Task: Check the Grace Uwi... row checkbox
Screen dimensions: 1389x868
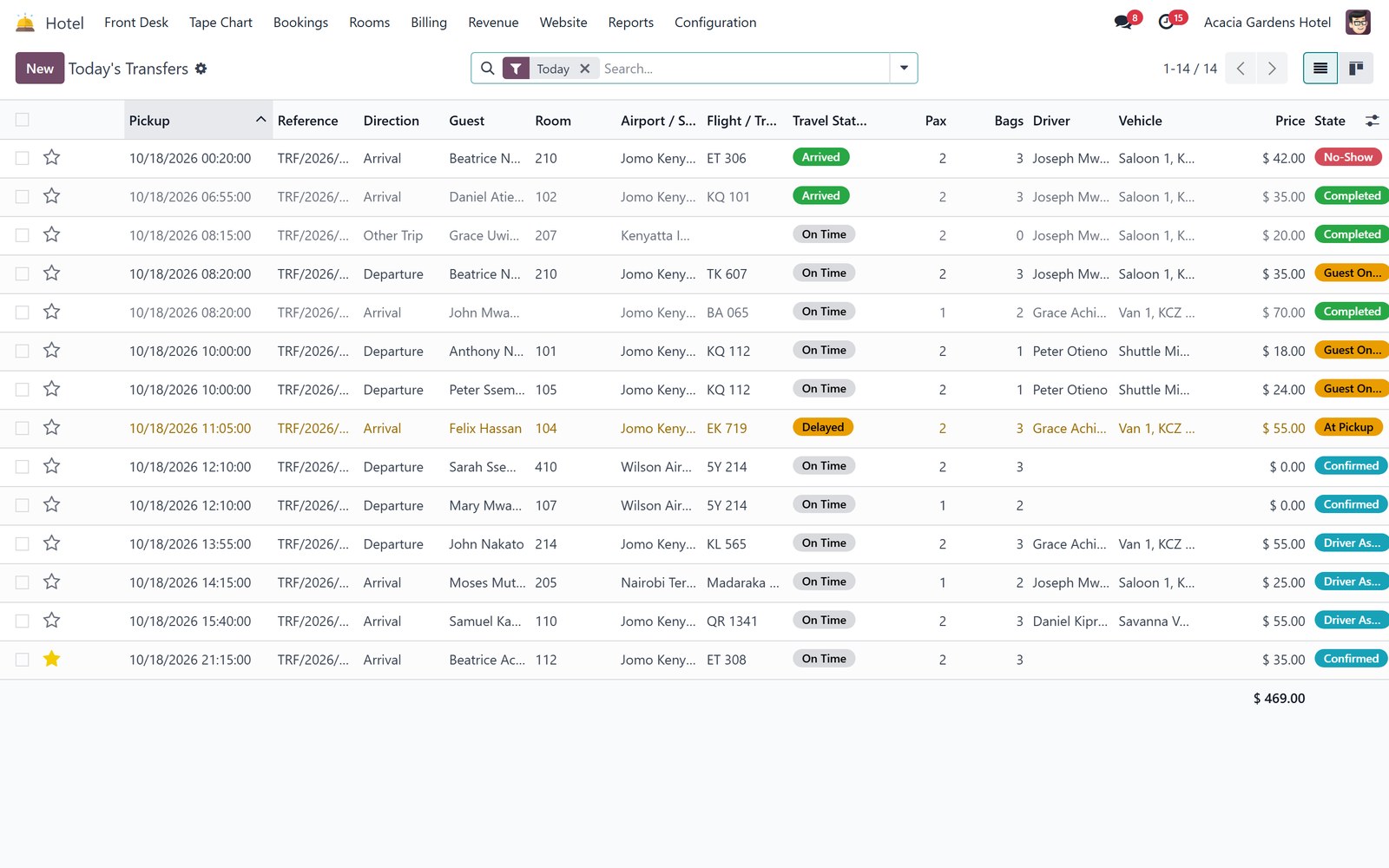Action: coord(23,235)
